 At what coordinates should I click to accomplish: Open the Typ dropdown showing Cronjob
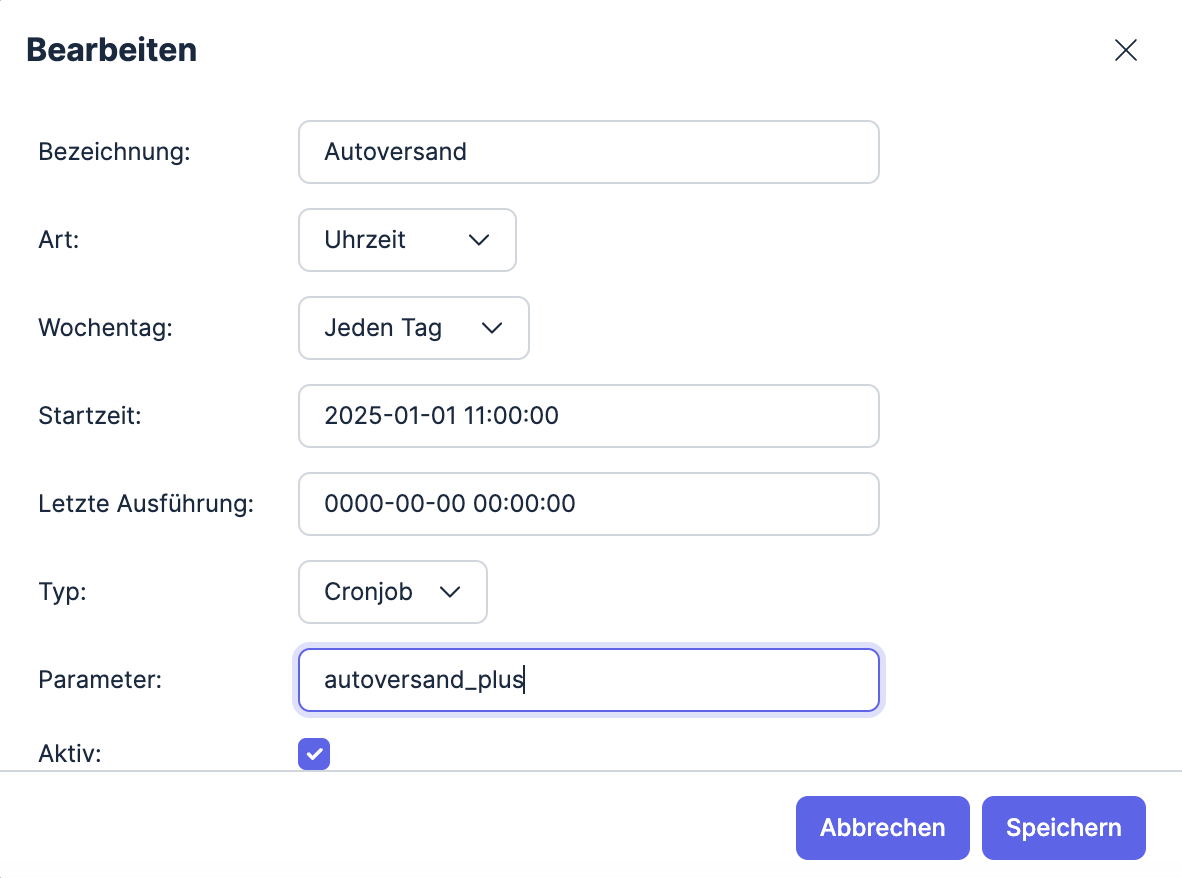tap(392, 592)
